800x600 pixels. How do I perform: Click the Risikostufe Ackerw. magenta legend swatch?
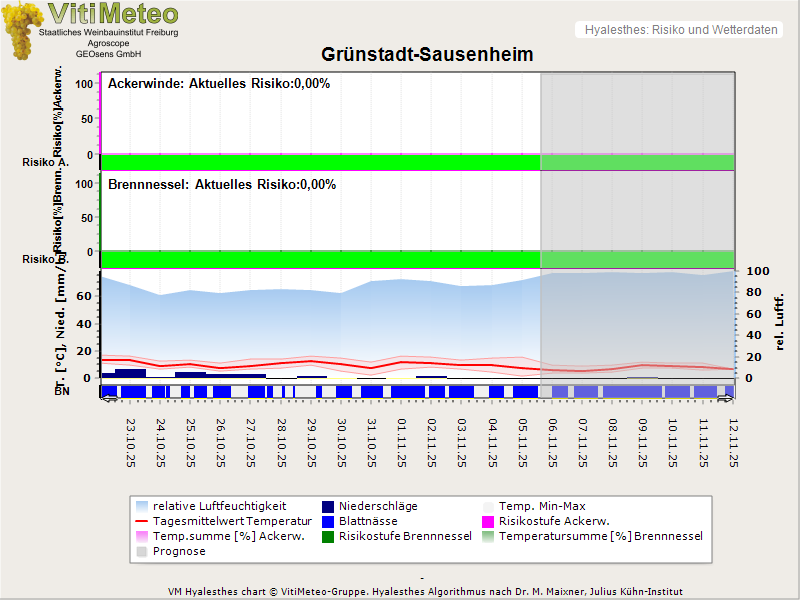(x=489, y=522)
